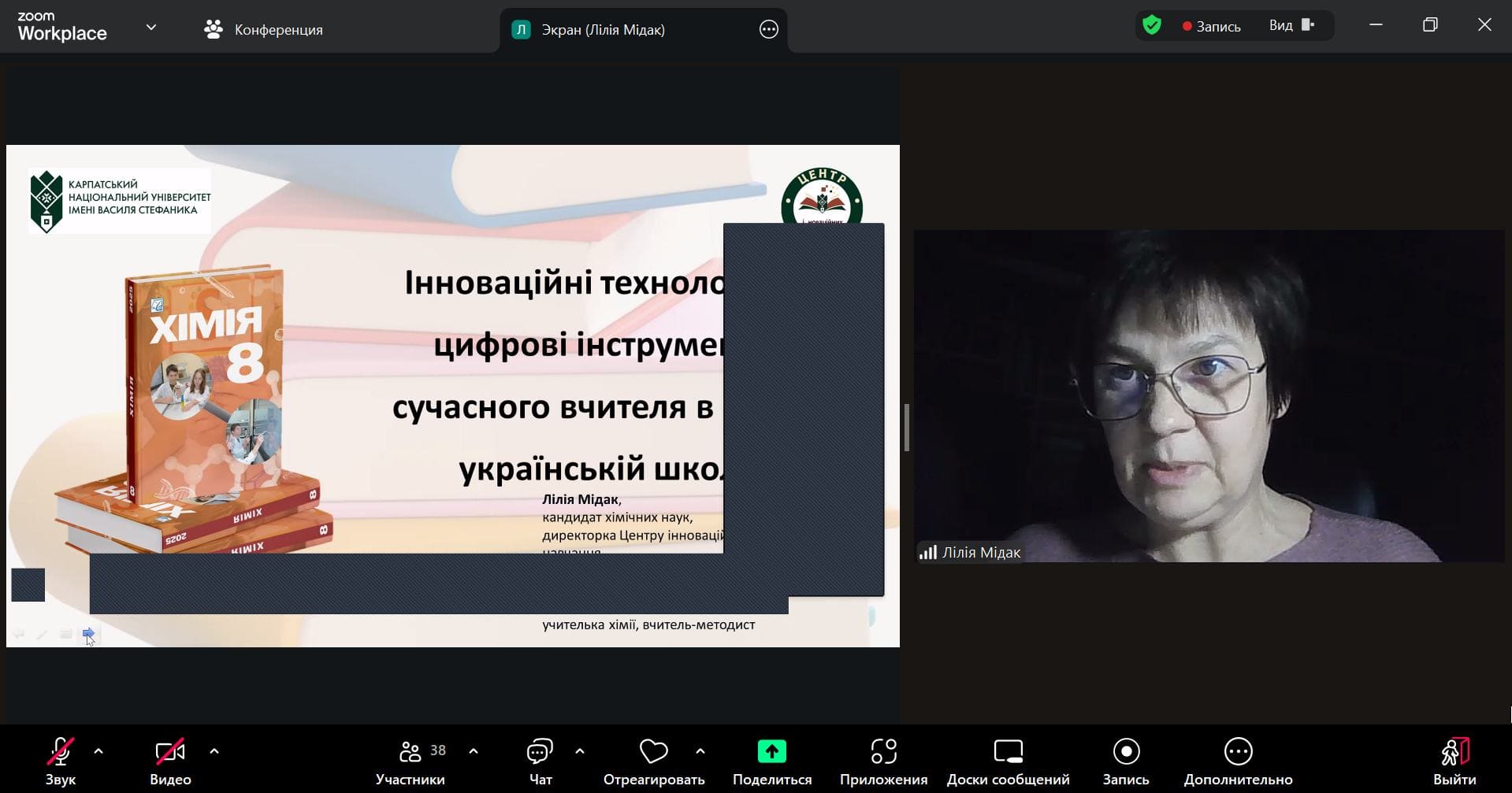The width and height of the screenshot is (1512, 793).
Task: Click Лілія Мідак's video thumbnail
Action: [x=1209, y=395]
